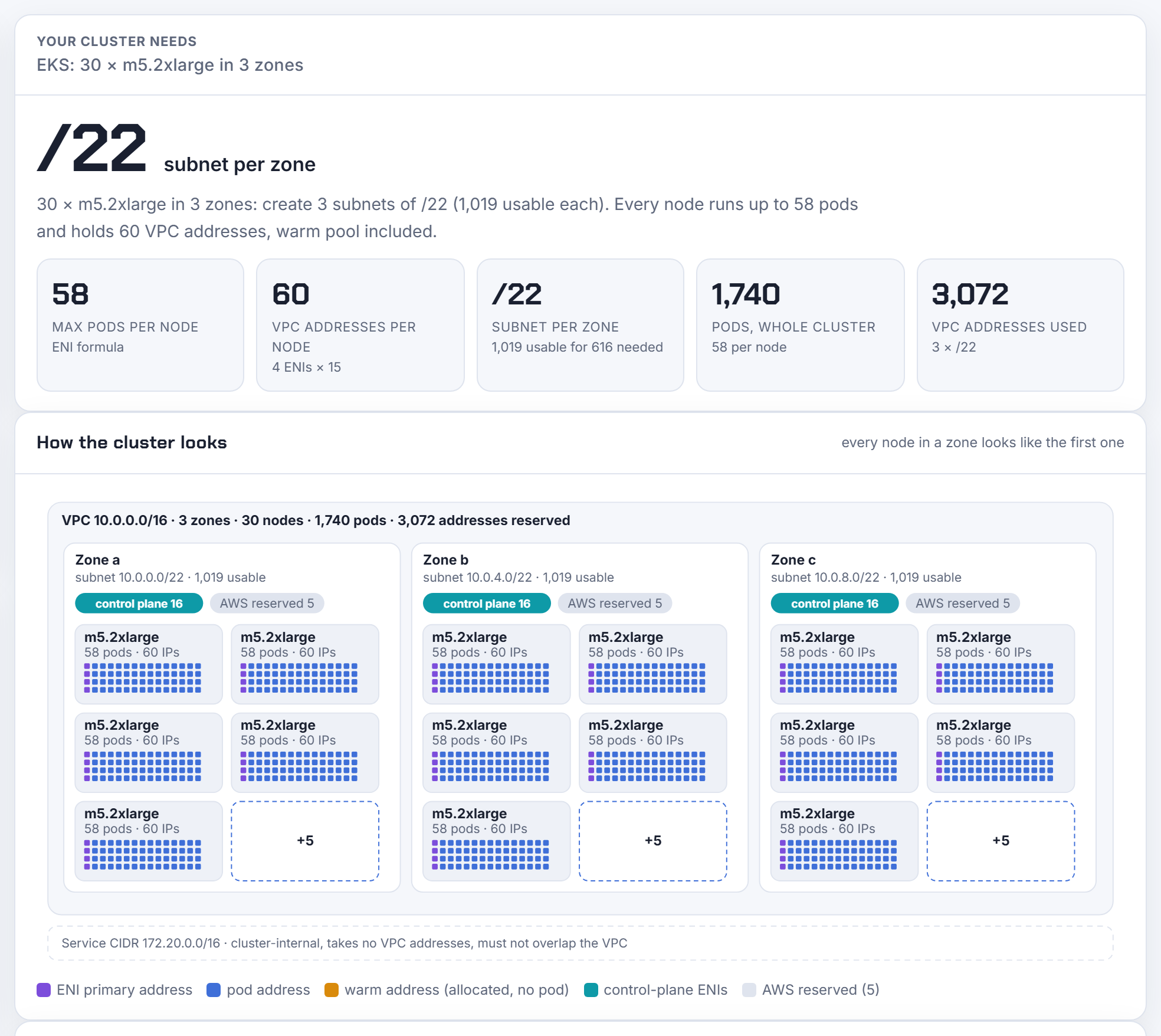Select the control plane 16 pill in Zone c
Viewport: 1161px width, 1036px height.
coord(835,604)
